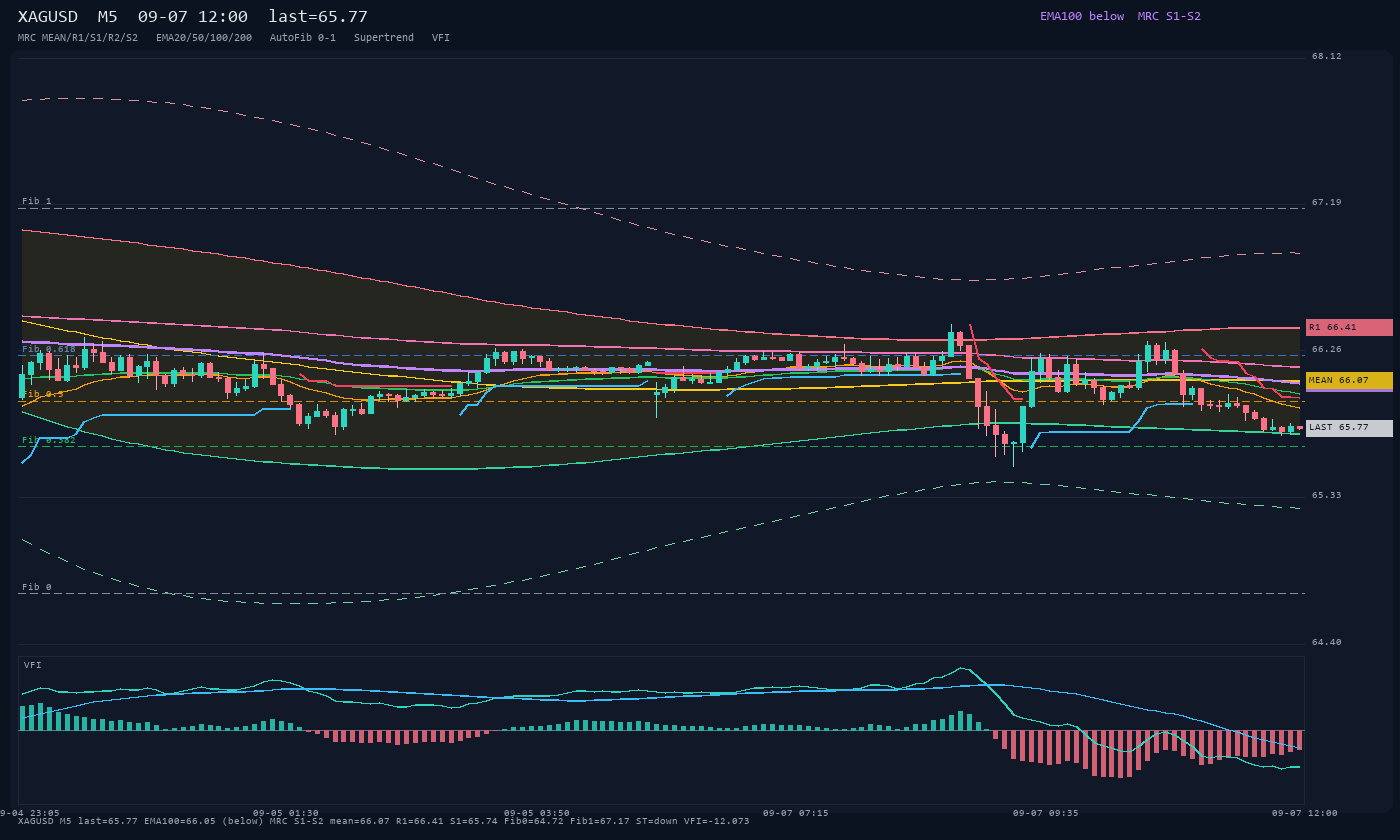Select the Fib 0.5 level label
Viewport: 1400px width, 840px height.
pos(43,394)
